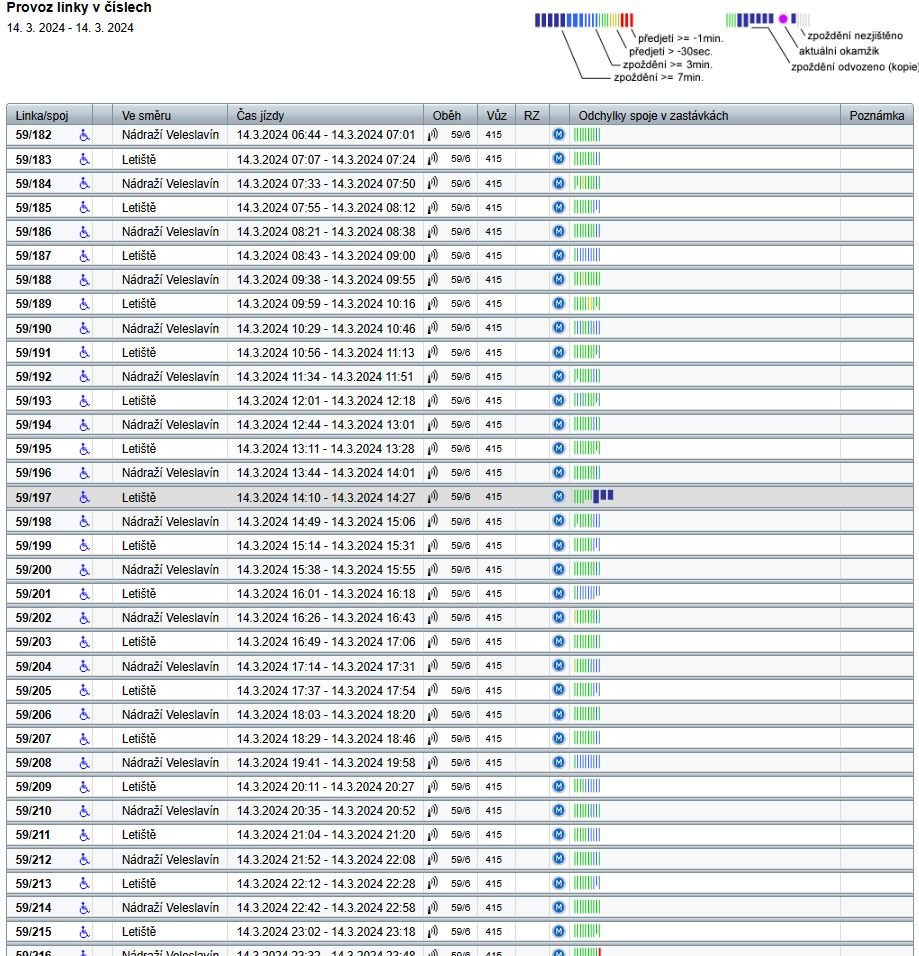Viewport: 919px width, 956px height.
Task: Click the metro M icon in row 59/203
Action: pos(559,641)
